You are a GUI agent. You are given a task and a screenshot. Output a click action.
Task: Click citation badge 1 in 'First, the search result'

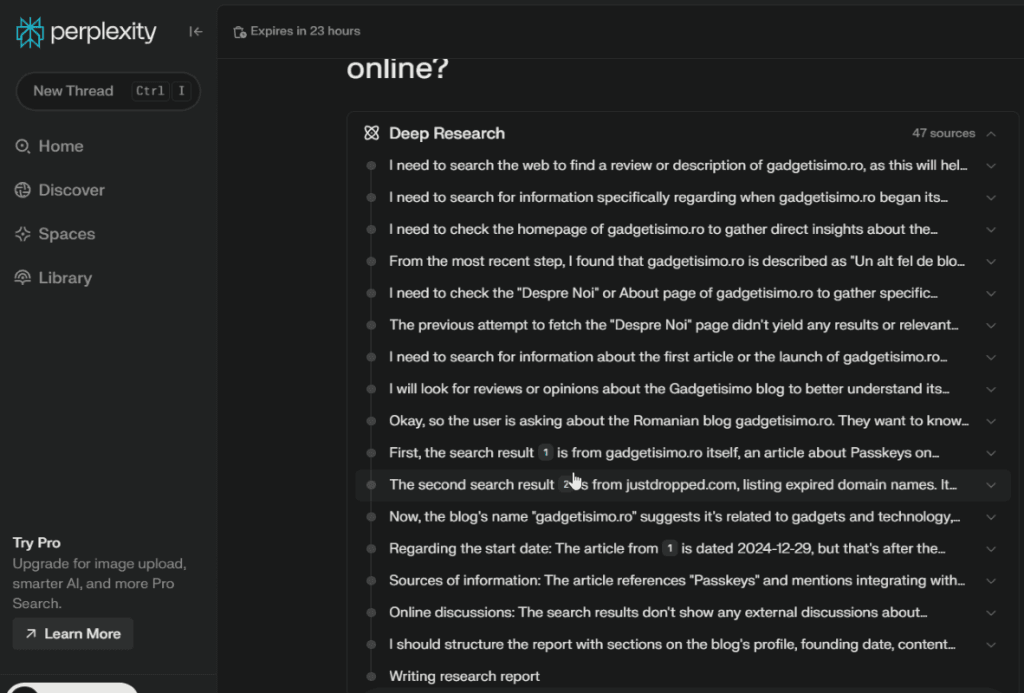tap(545, 453)
